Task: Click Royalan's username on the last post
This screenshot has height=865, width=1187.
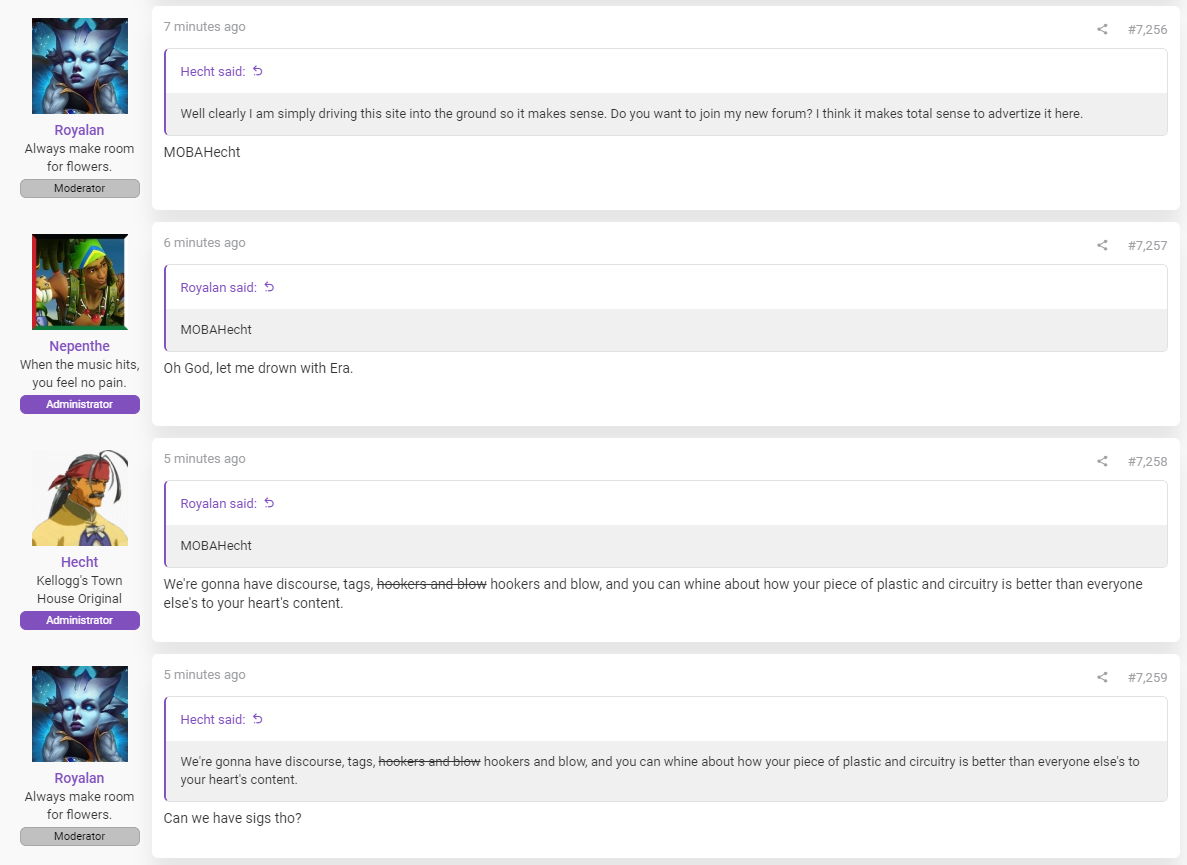Action: coord(79,778)
